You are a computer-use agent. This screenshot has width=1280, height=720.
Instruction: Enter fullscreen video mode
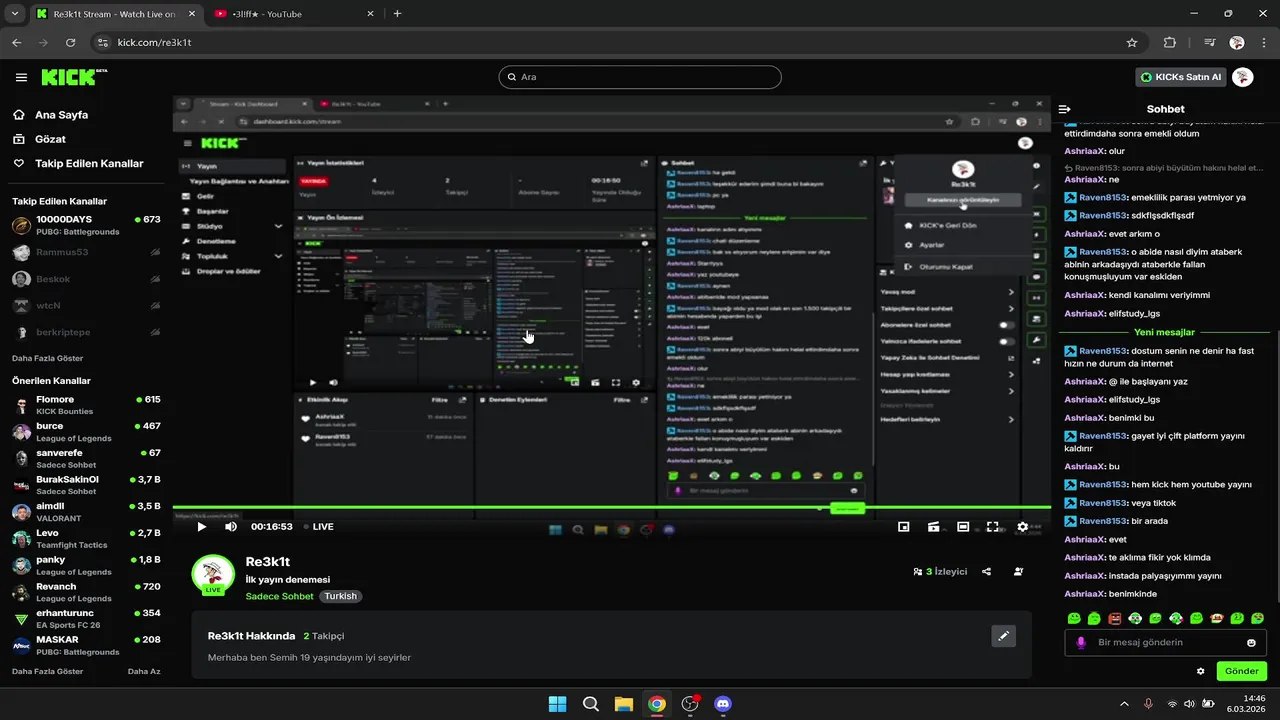pyautogui.click(x=993, y=527)
